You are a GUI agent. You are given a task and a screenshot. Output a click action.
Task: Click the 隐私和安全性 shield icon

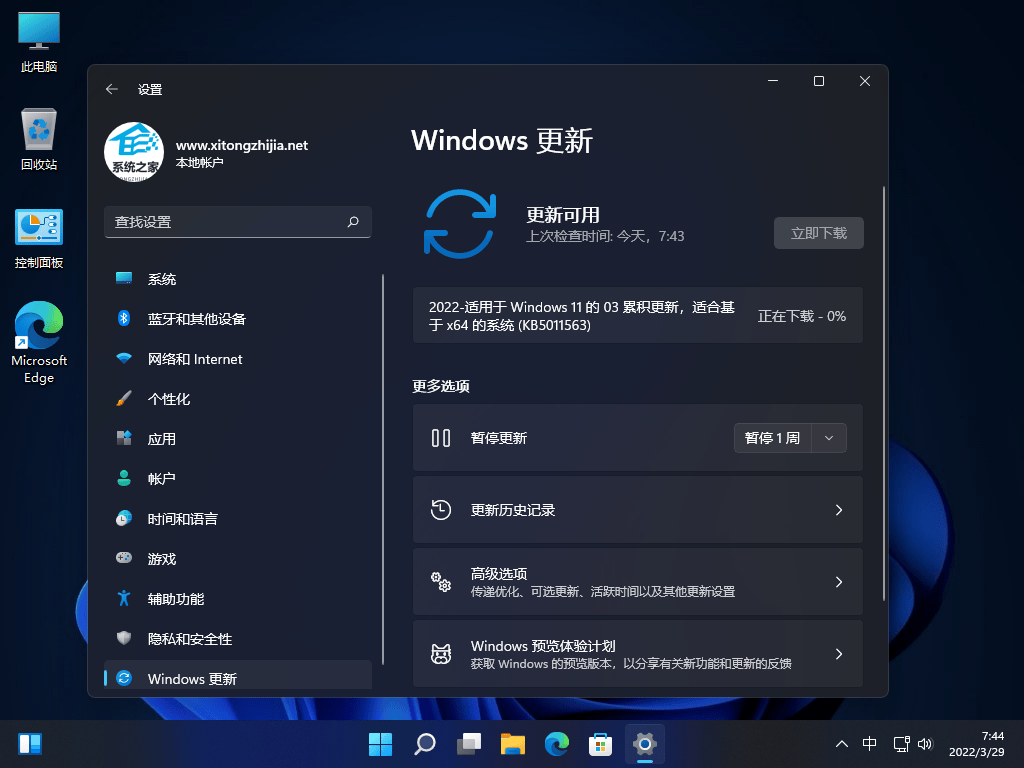(124, 639)
